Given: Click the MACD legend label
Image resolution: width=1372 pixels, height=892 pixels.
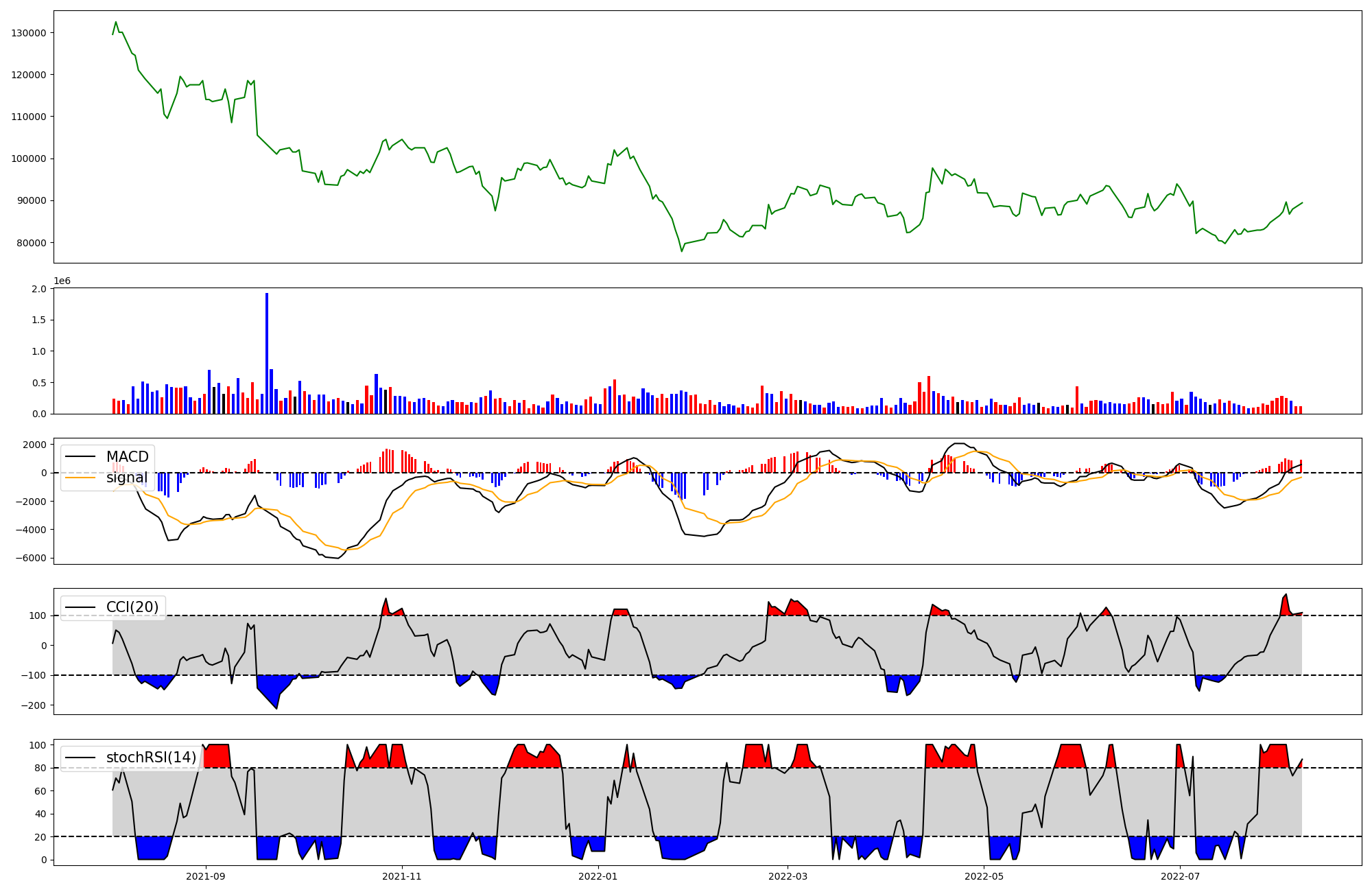Looking at the screenshot, I should pyautogui.click(x=127, y=457).
